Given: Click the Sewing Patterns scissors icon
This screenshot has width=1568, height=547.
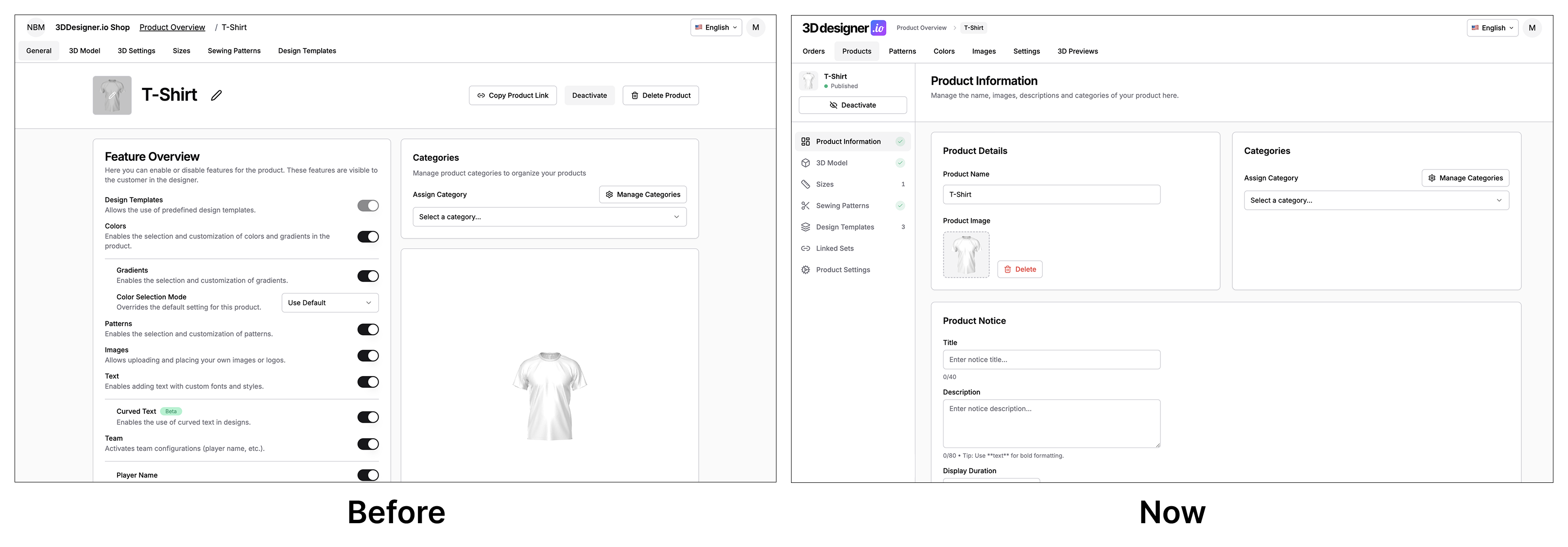Looking at the screenshot, I should tap(805, 205).
